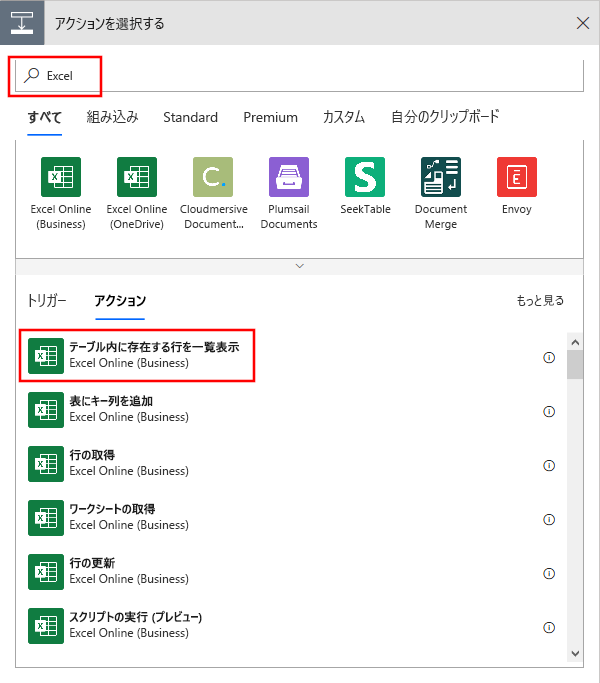The height and width of the screenshot is (683, 600).
Task: Choose action テーブル内に存在する行を一覧表示
Action: click(292, 356)
